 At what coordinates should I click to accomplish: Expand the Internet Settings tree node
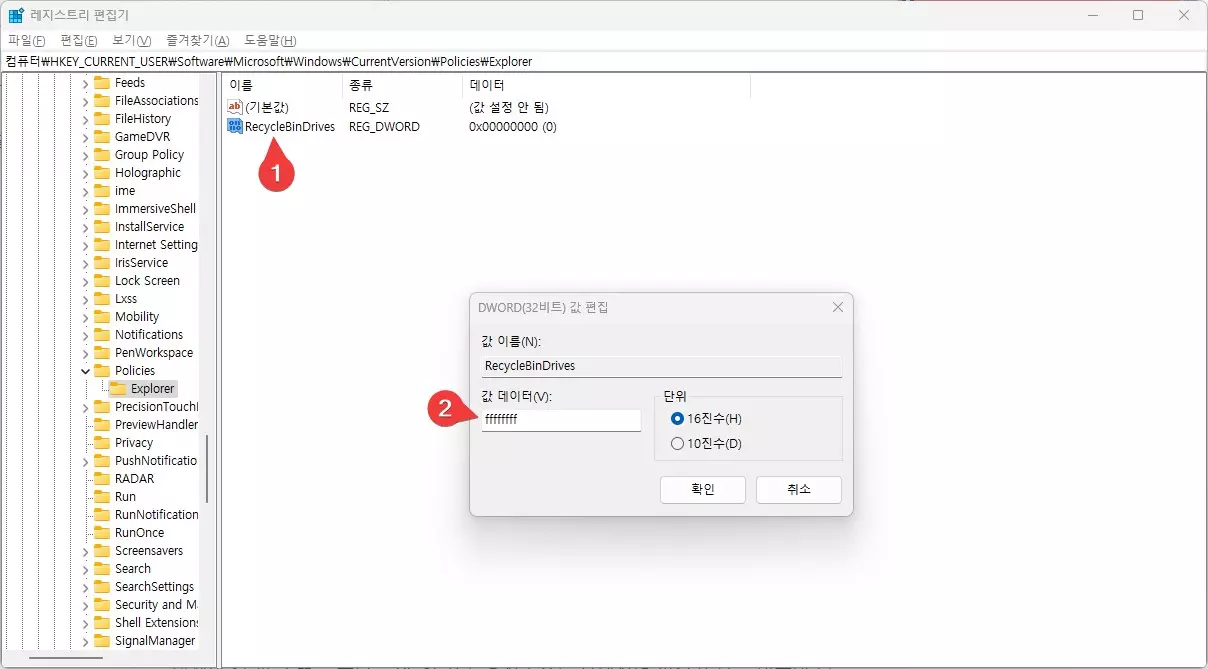pos(85,244)
